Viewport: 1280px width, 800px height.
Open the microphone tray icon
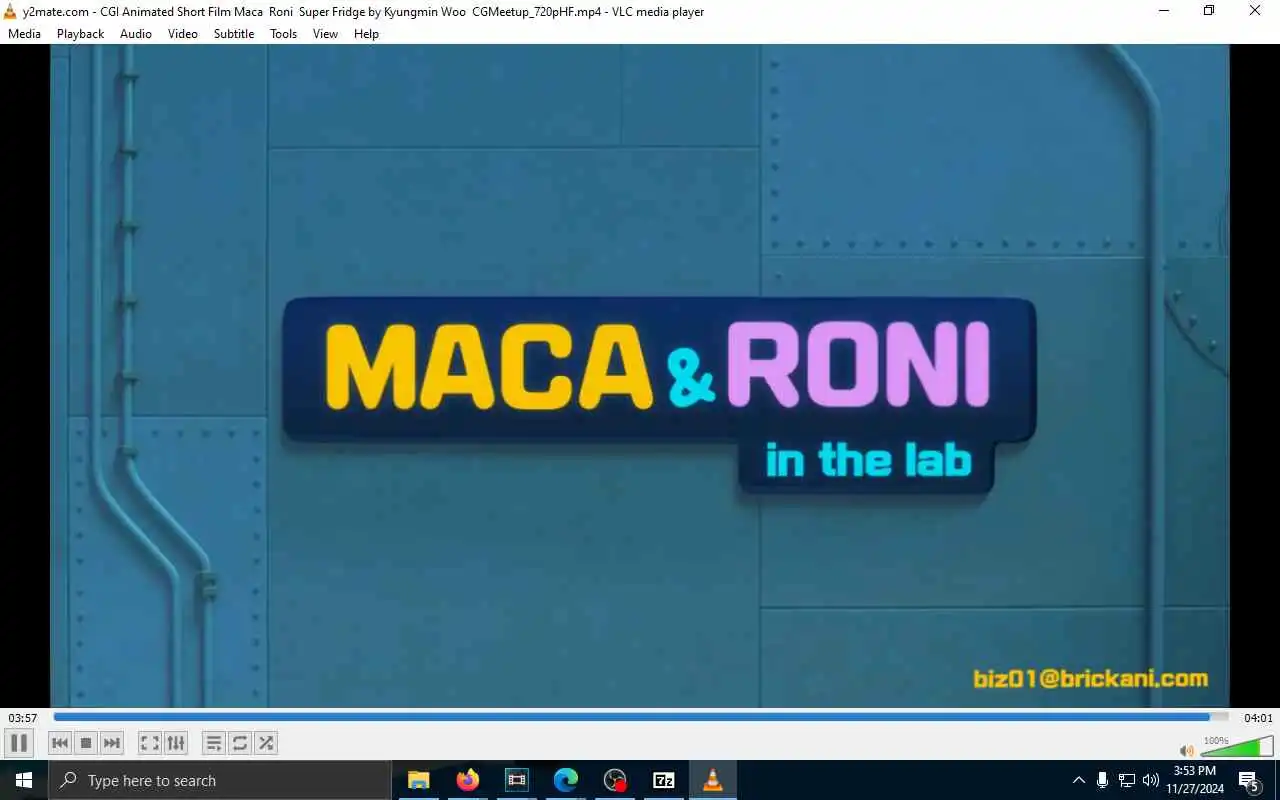click(1102, 780)
